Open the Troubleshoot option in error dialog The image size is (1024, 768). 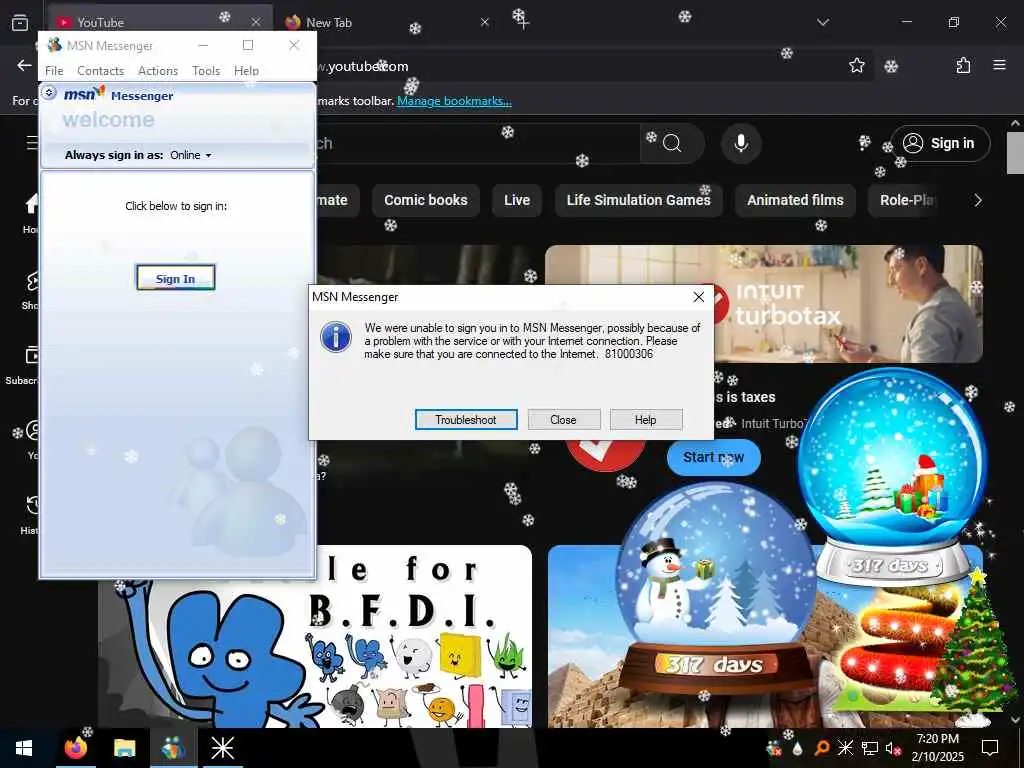[x=466, y=420]
